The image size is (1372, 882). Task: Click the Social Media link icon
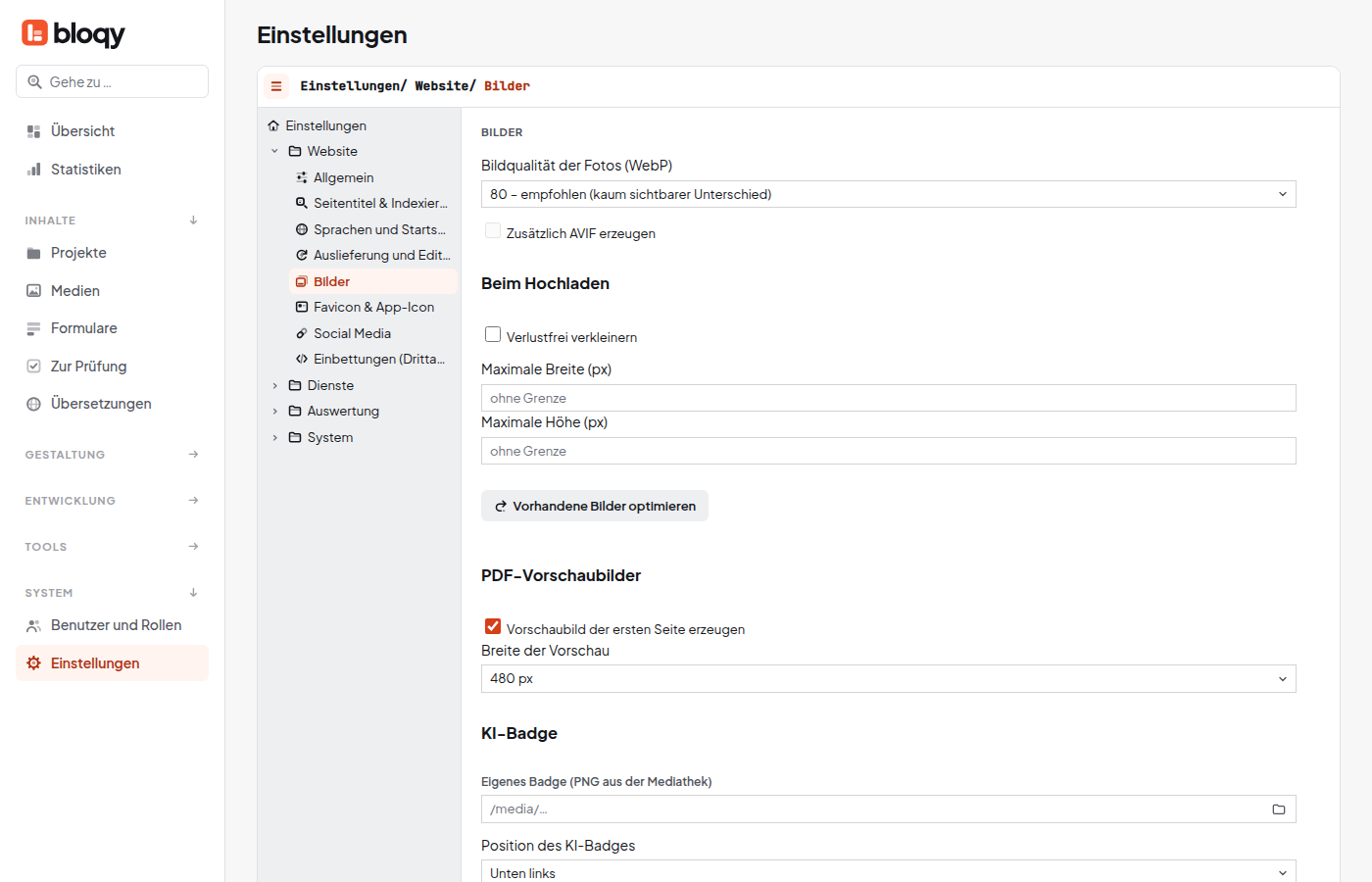[x=302, y=333]
